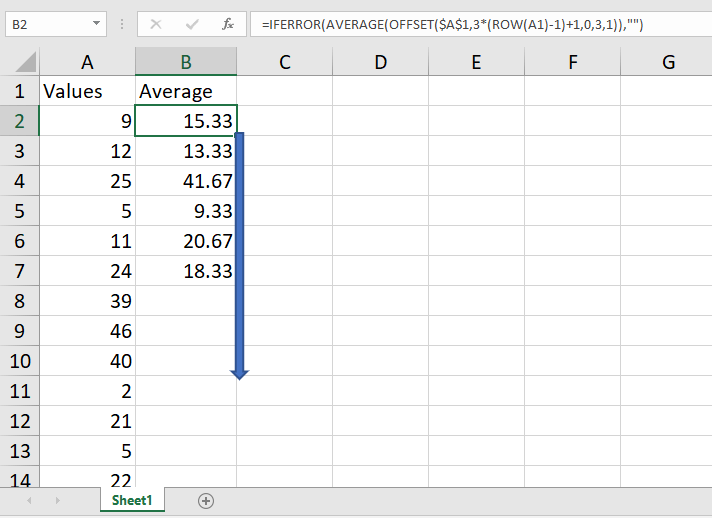Select column C header
The height and width of the screenshot is (518, 712).
(285, 62)
